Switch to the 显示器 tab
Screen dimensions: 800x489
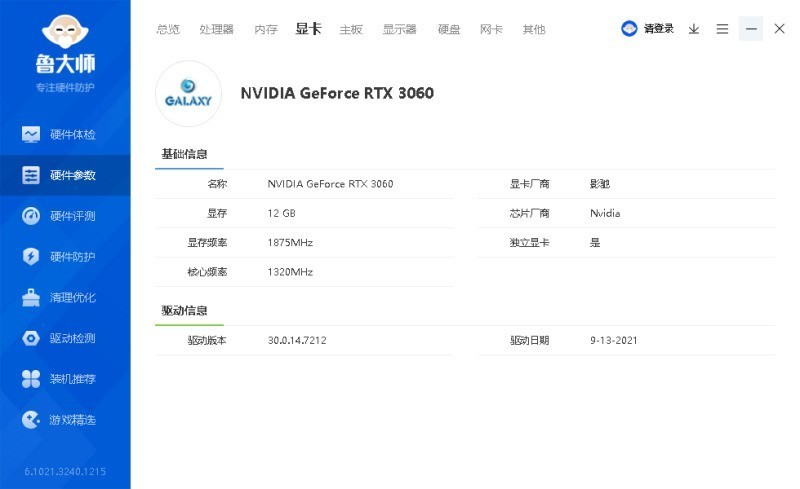point(399,30)
